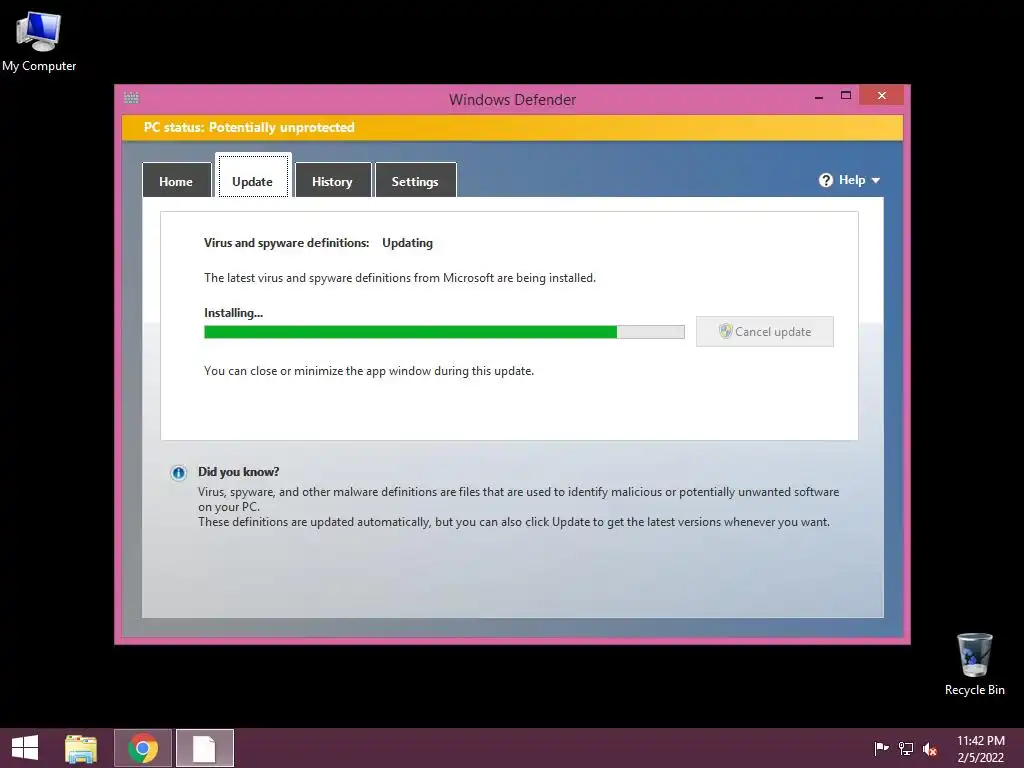
Task: Open the My Computer desktop icon
Action: pos(39,42)
